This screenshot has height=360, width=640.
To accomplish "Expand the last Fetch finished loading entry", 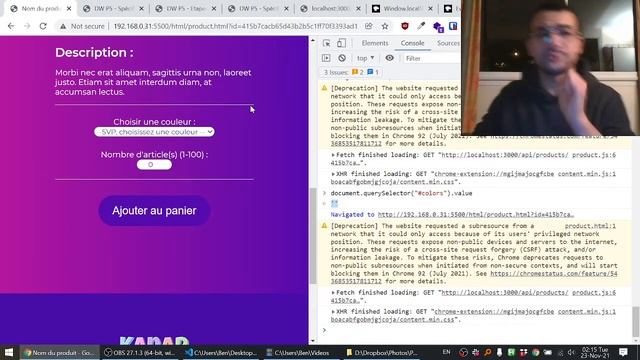I will tap(333, 293).
